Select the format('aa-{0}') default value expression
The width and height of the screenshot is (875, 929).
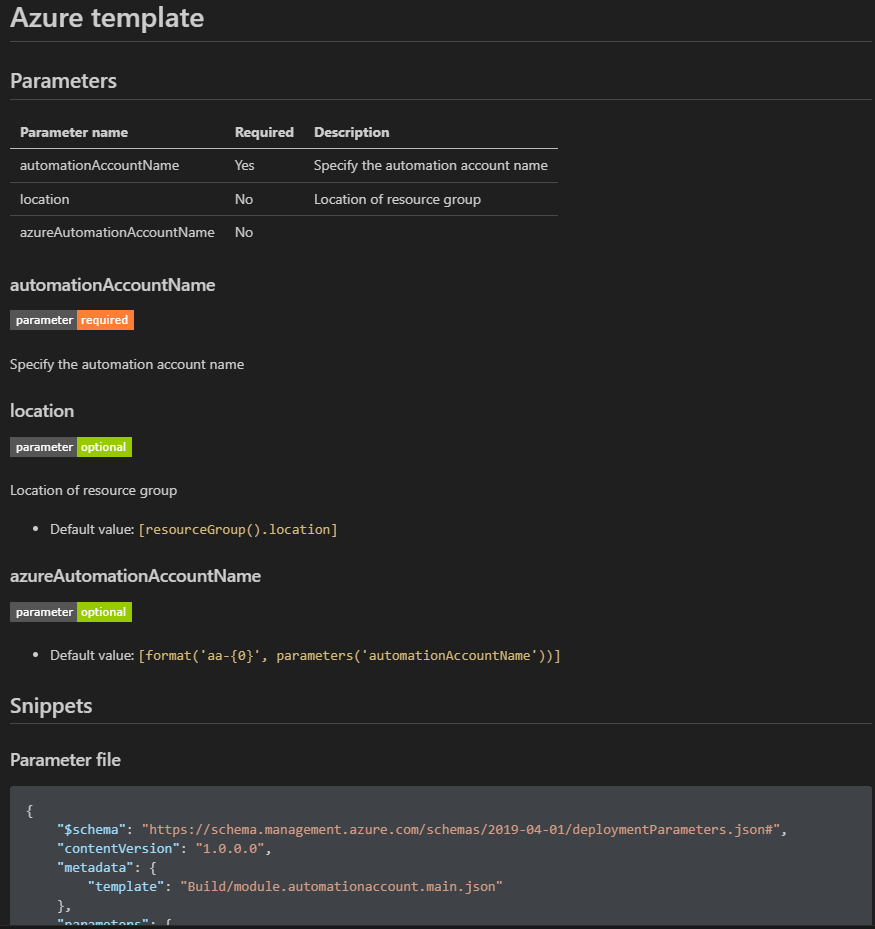[x=349, y=655]
